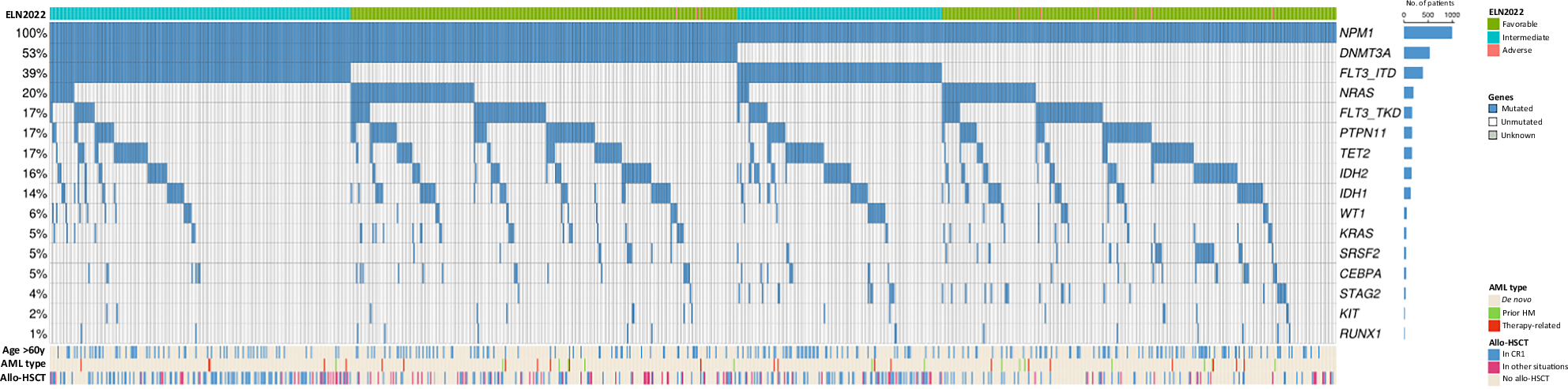Click the DNMT3A gene label
The image size is (1568, 389).
(1364, 53)
